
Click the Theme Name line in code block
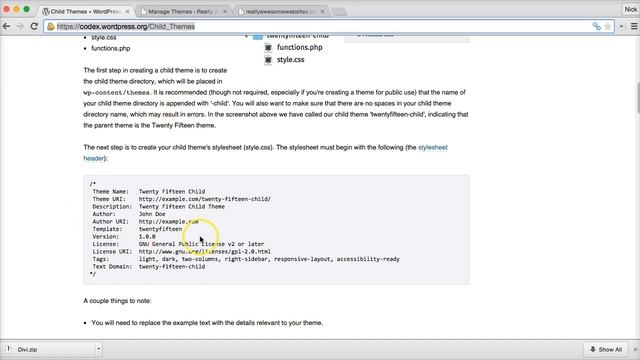pyautogui.click(x=149, y=191)
